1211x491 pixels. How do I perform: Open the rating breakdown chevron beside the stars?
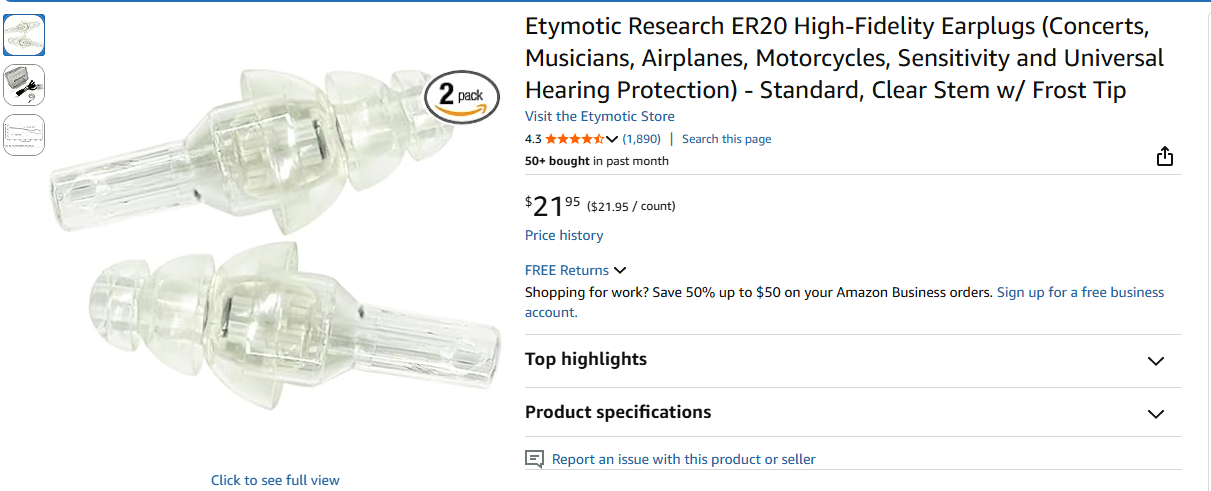click(x=612, y=139)
